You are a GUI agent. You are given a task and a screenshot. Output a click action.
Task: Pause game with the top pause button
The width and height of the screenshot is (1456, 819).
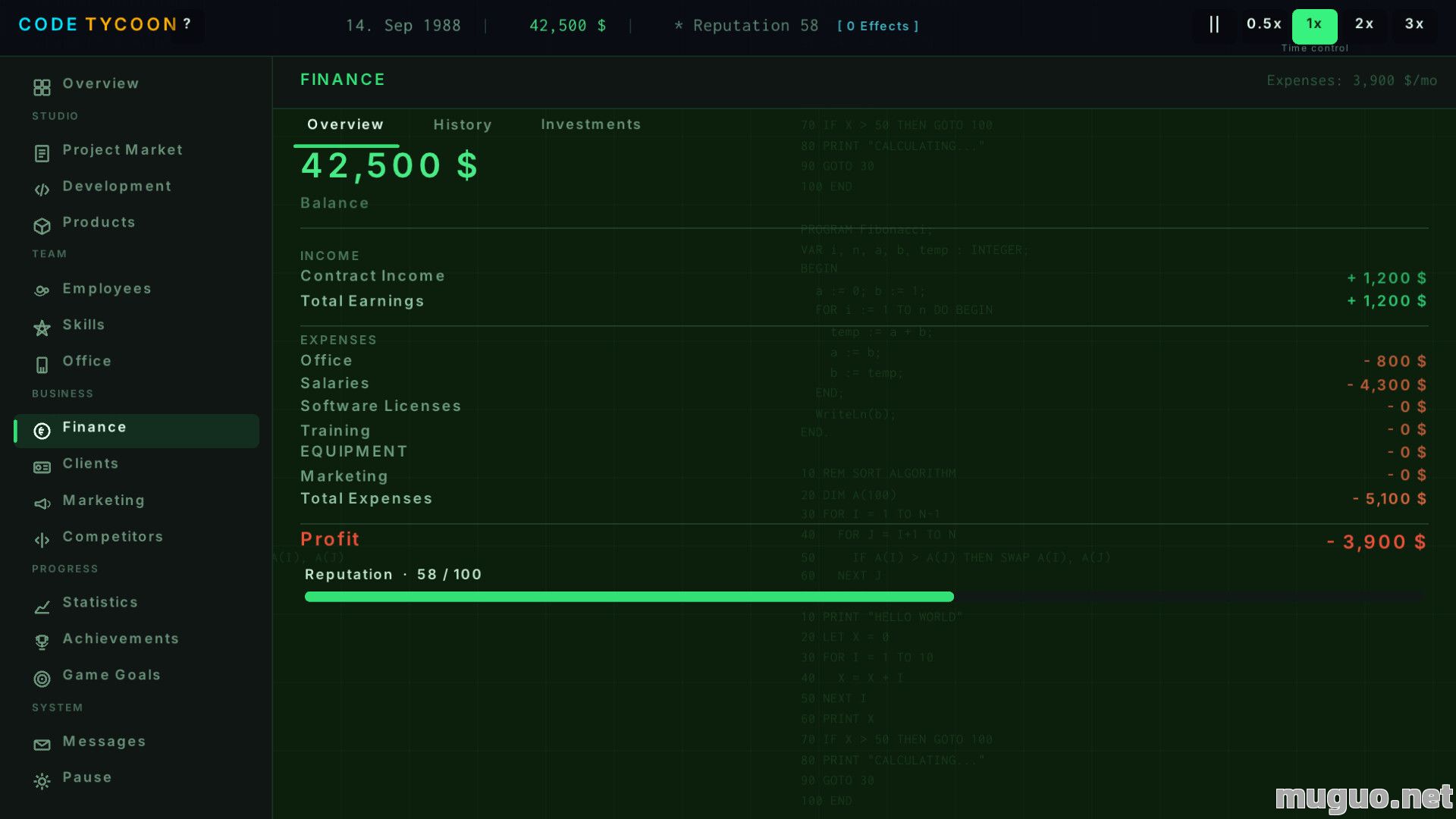click(1214, 25)
